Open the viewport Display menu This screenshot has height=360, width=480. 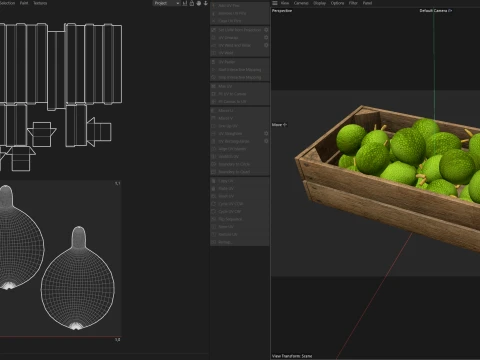319,3
